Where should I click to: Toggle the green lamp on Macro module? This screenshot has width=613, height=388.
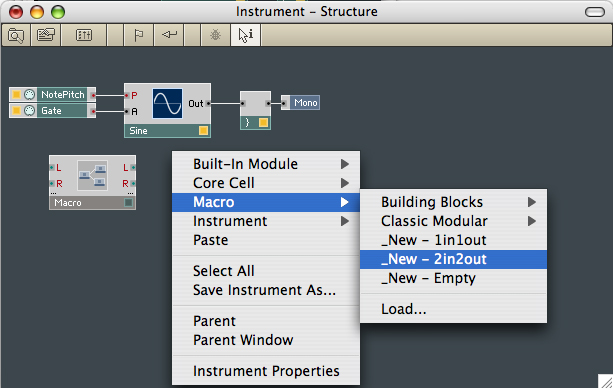(x=128, y=203)
